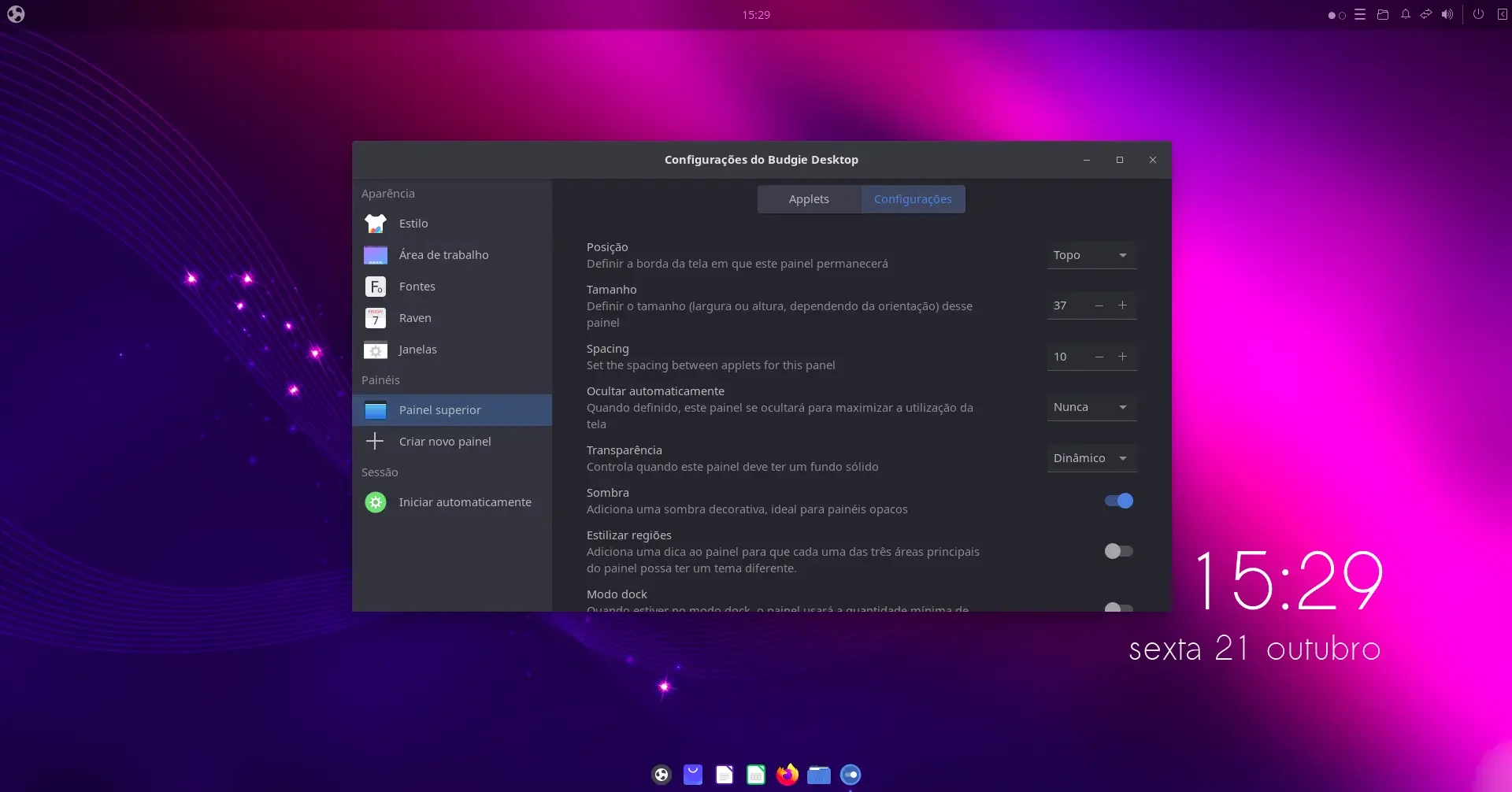Launch Firefox from the dock
This screenshot has width=1512, height=792.
pyautogui.click(x=787, y=775)
